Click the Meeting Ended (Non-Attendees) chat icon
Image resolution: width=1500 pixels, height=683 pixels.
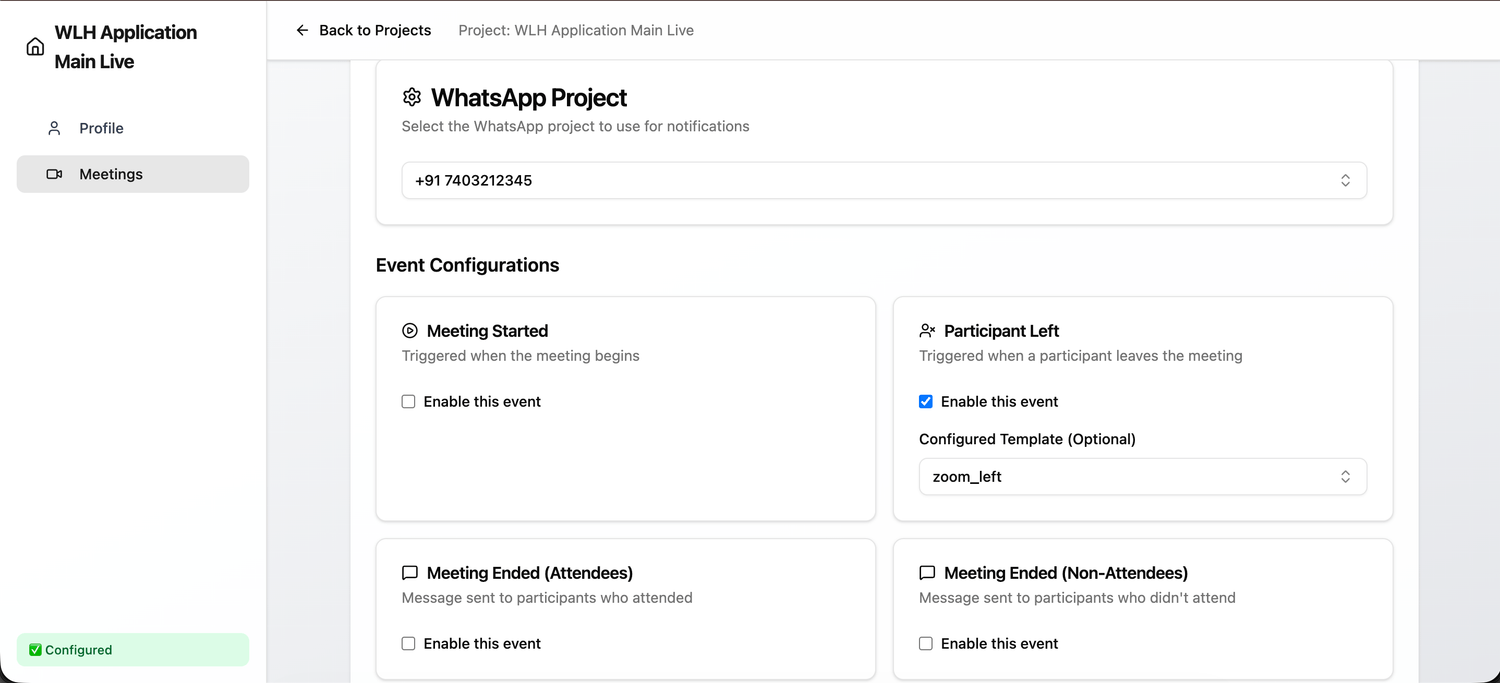pyautogui.click(x=927, y=573)
